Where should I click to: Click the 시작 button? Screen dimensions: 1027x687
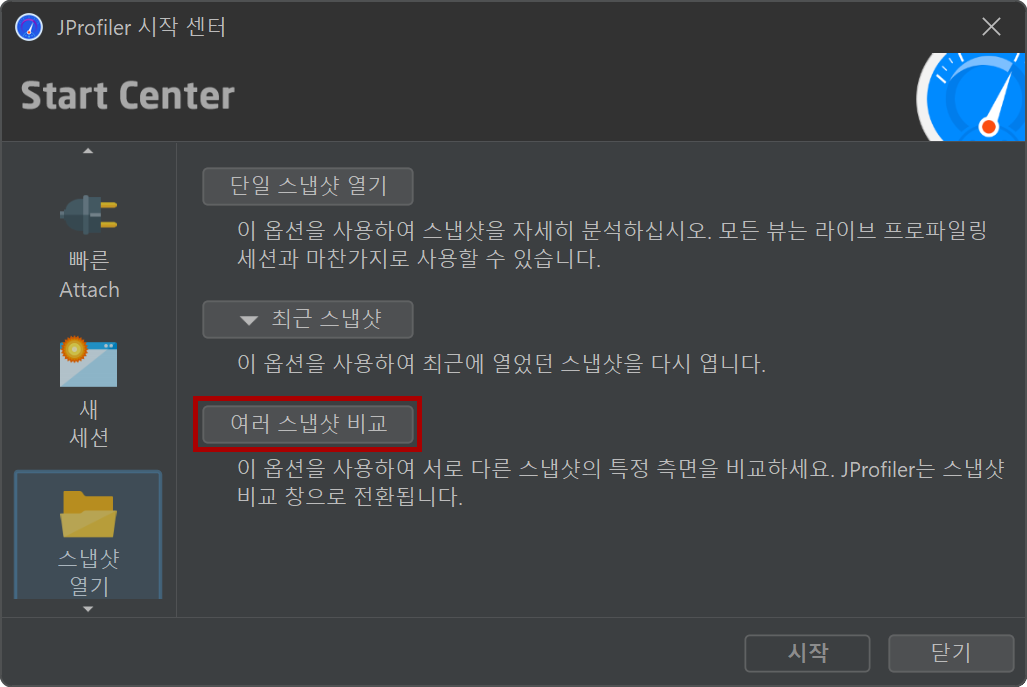(807, 653)
